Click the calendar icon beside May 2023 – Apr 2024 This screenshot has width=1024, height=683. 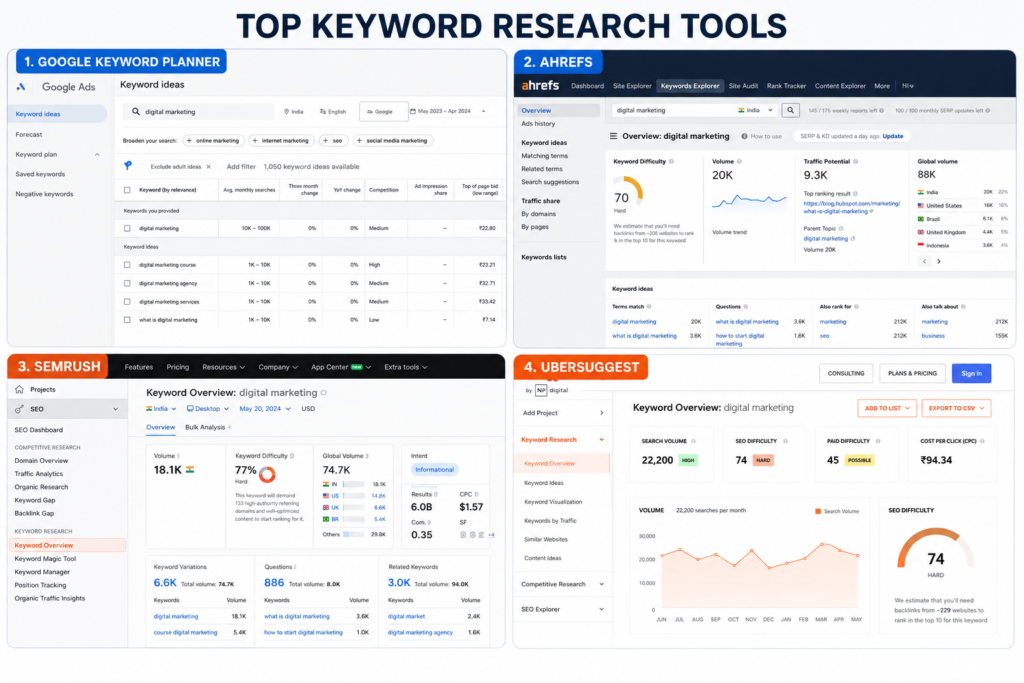tap(413, 111)
